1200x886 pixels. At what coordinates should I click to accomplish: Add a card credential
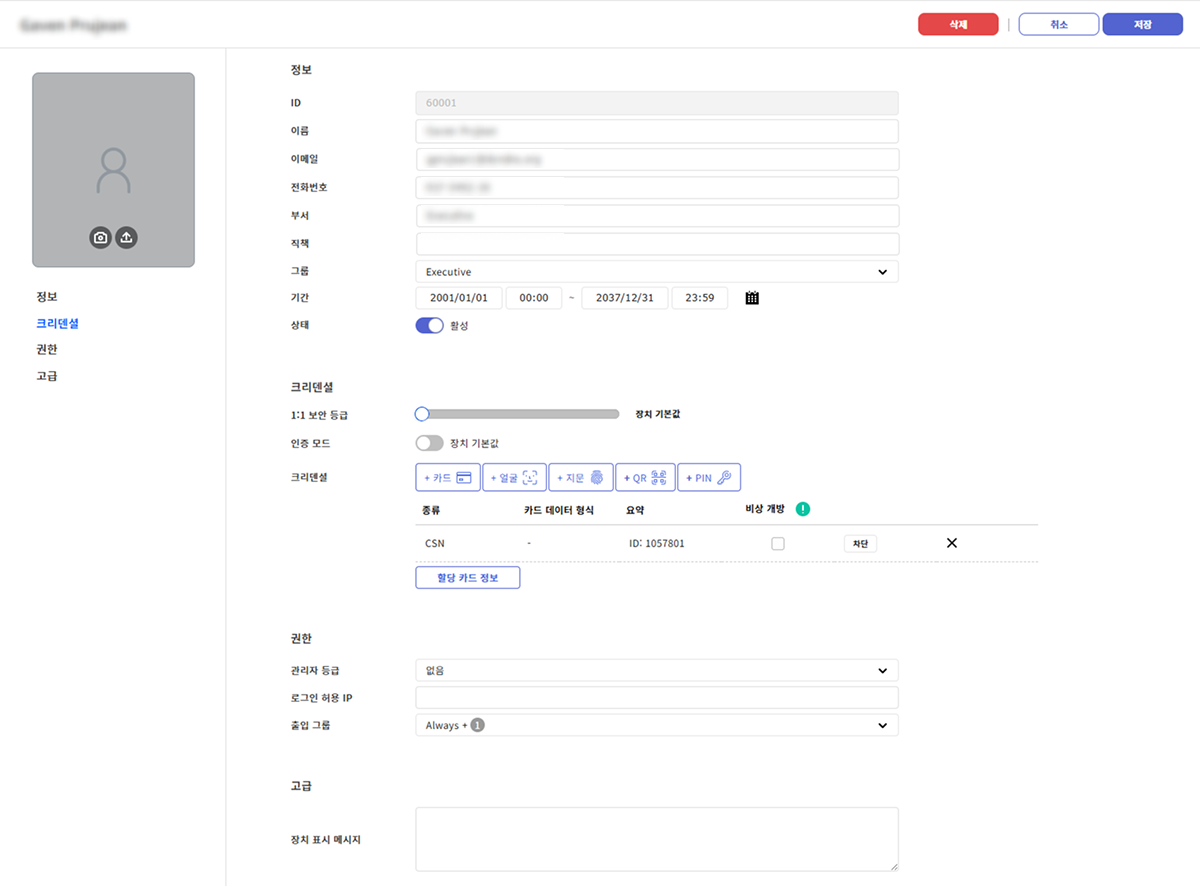tap(448, 478)
